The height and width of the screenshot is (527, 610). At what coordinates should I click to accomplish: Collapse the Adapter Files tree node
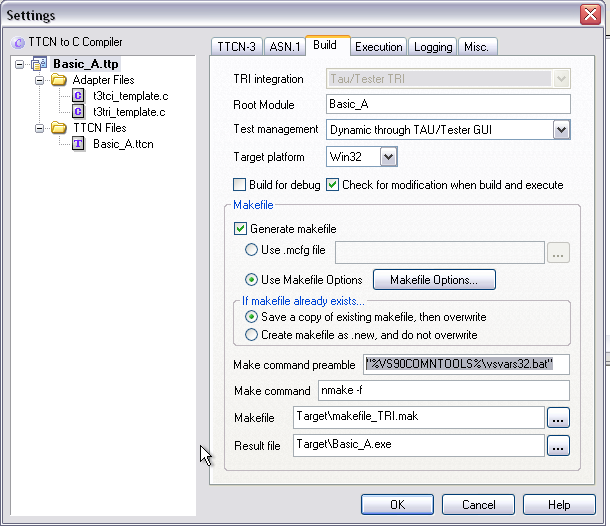coord(39,80)
